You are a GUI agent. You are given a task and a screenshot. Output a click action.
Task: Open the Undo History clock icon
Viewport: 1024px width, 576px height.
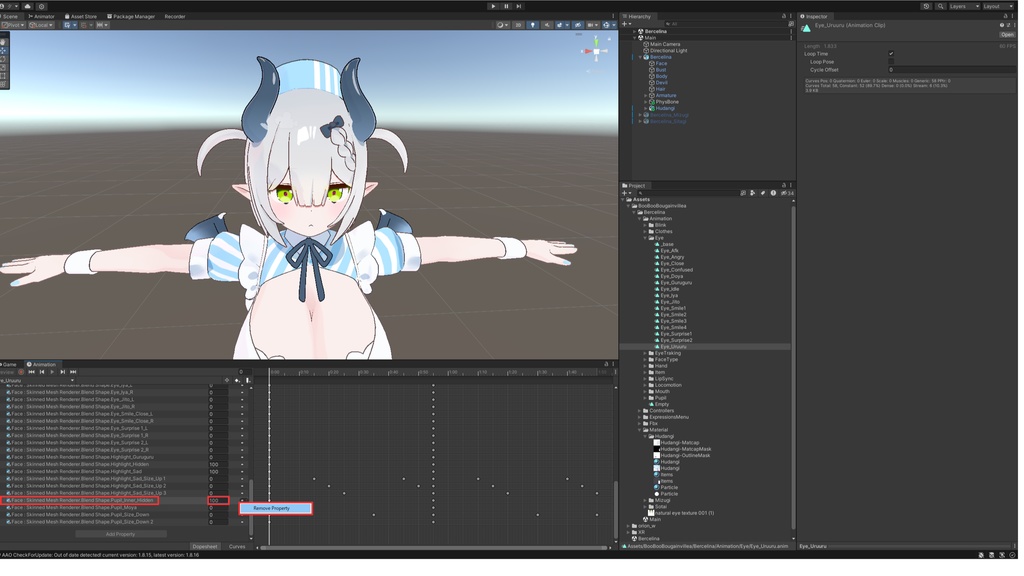[x=926, y=6]
